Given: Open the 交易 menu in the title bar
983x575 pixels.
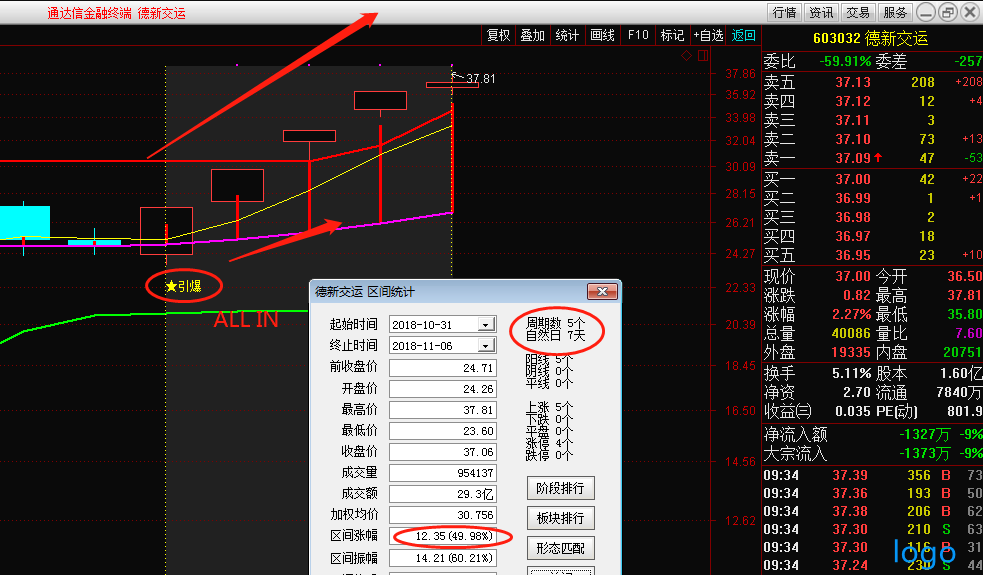Looking at the screenshot, I should [x=858, y=13].
